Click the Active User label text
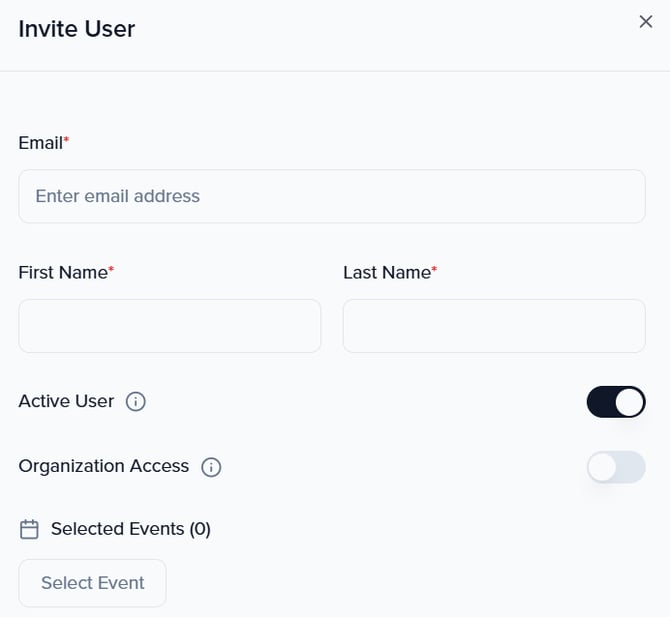The width and height of the screenshot is (670, 617). pos(66,401)
